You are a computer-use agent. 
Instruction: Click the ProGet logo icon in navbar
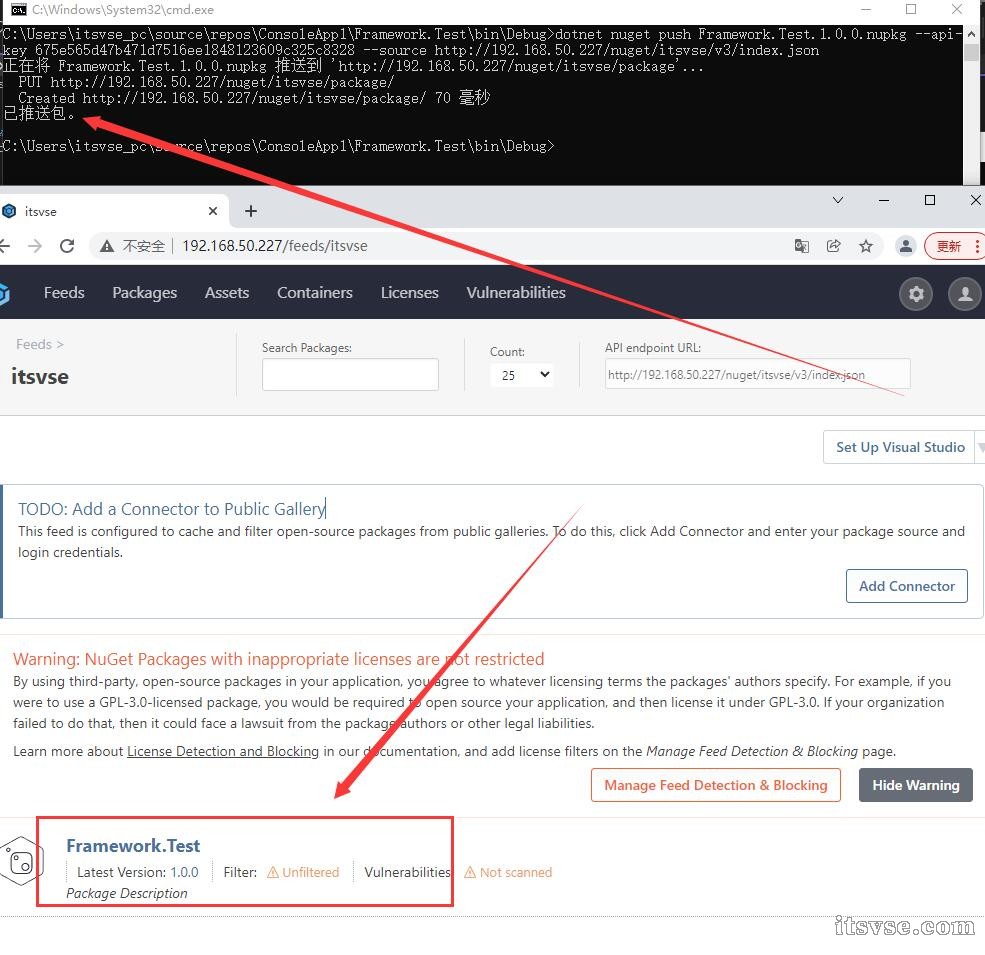click(x=4, y=293)
